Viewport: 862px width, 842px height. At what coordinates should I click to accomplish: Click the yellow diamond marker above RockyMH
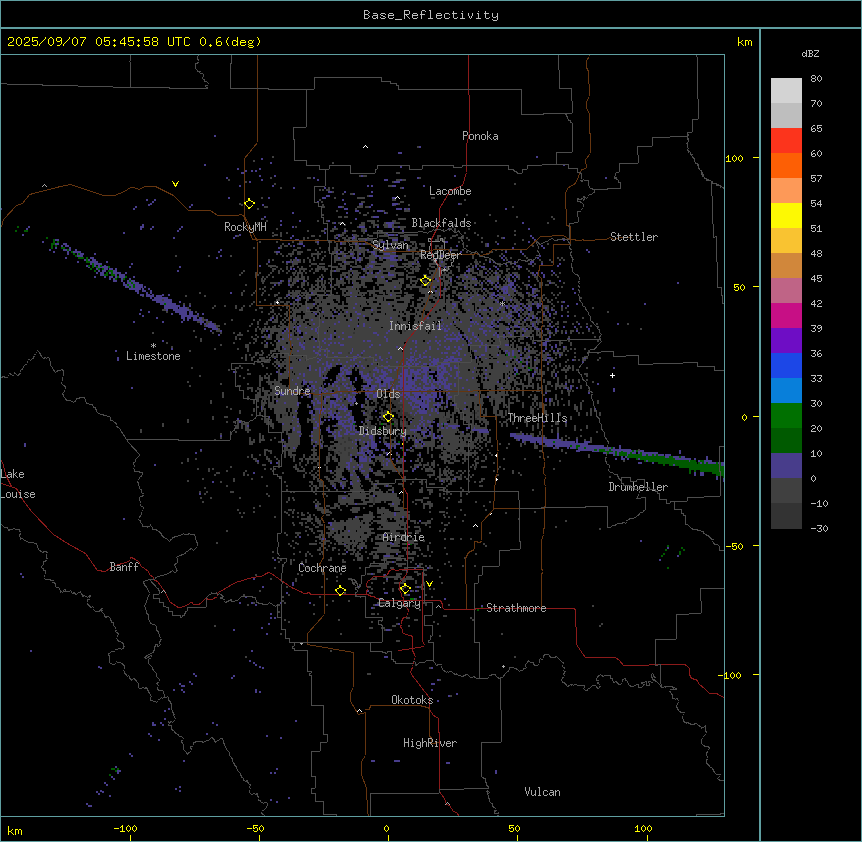pos(249,204)
